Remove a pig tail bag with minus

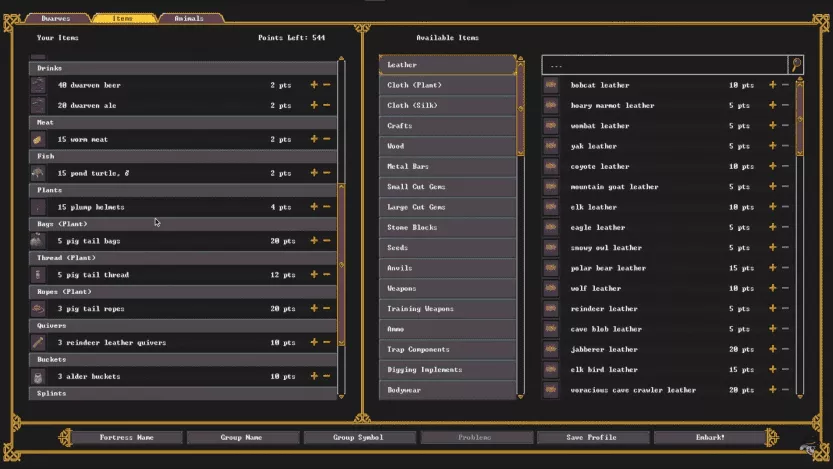327,241
